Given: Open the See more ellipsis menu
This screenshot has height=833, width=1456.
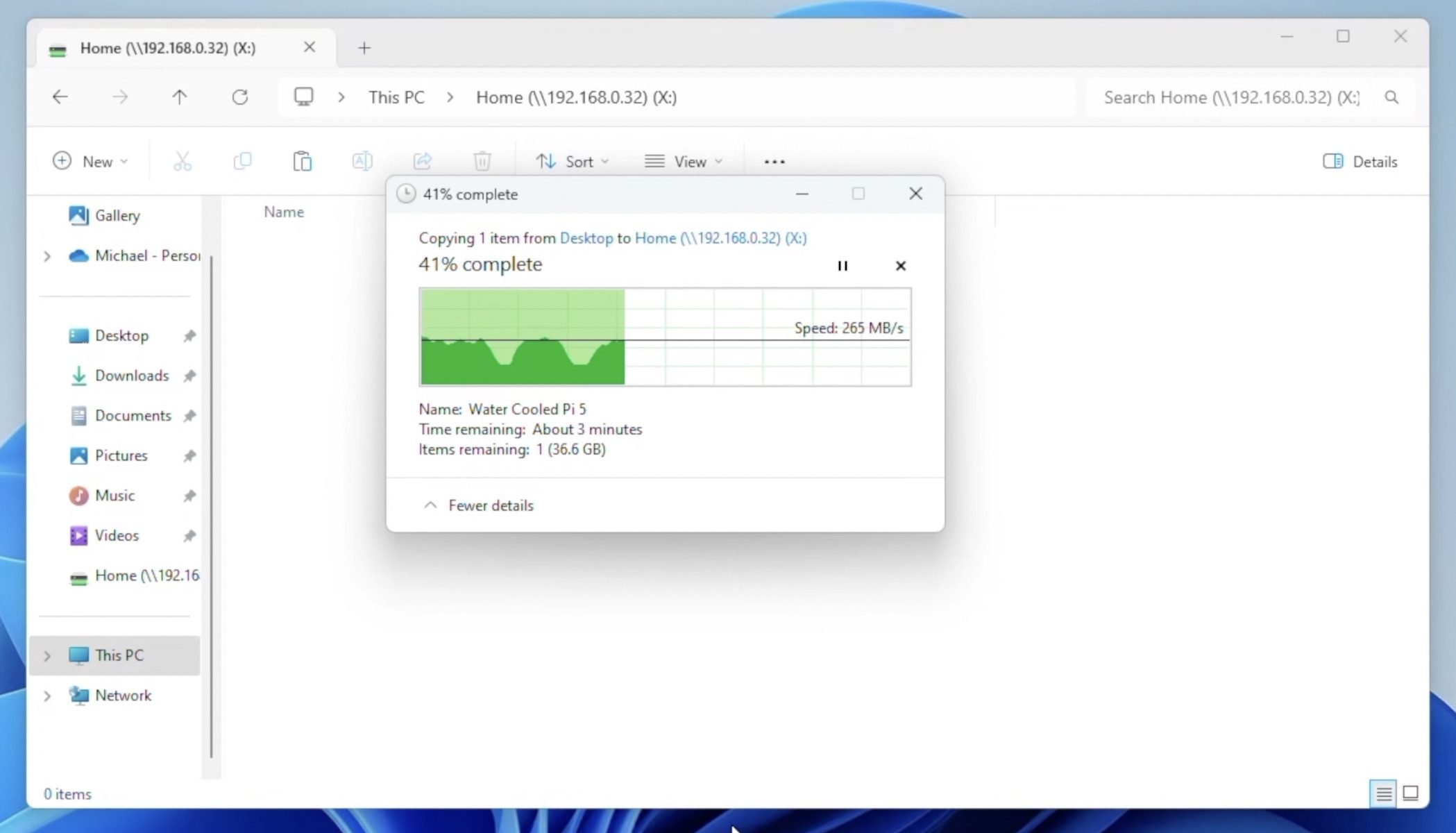Looking at the screenshot, I should coord(774,162).
